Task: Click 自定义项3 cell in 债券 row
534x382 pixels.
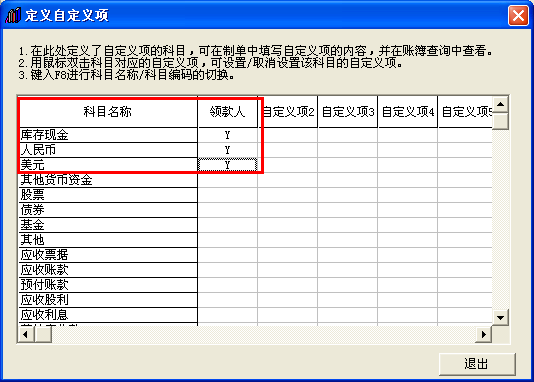Action: click(x=348, y=210)
